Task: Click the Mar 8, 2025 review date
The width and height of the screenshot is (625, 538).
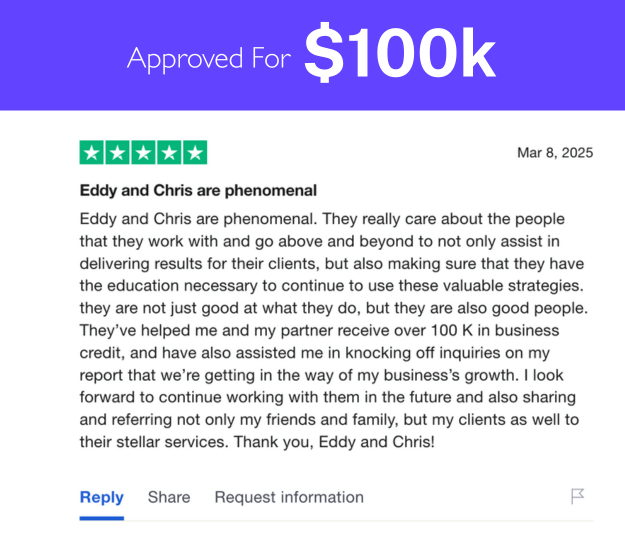Action: [x=555, y=153]
